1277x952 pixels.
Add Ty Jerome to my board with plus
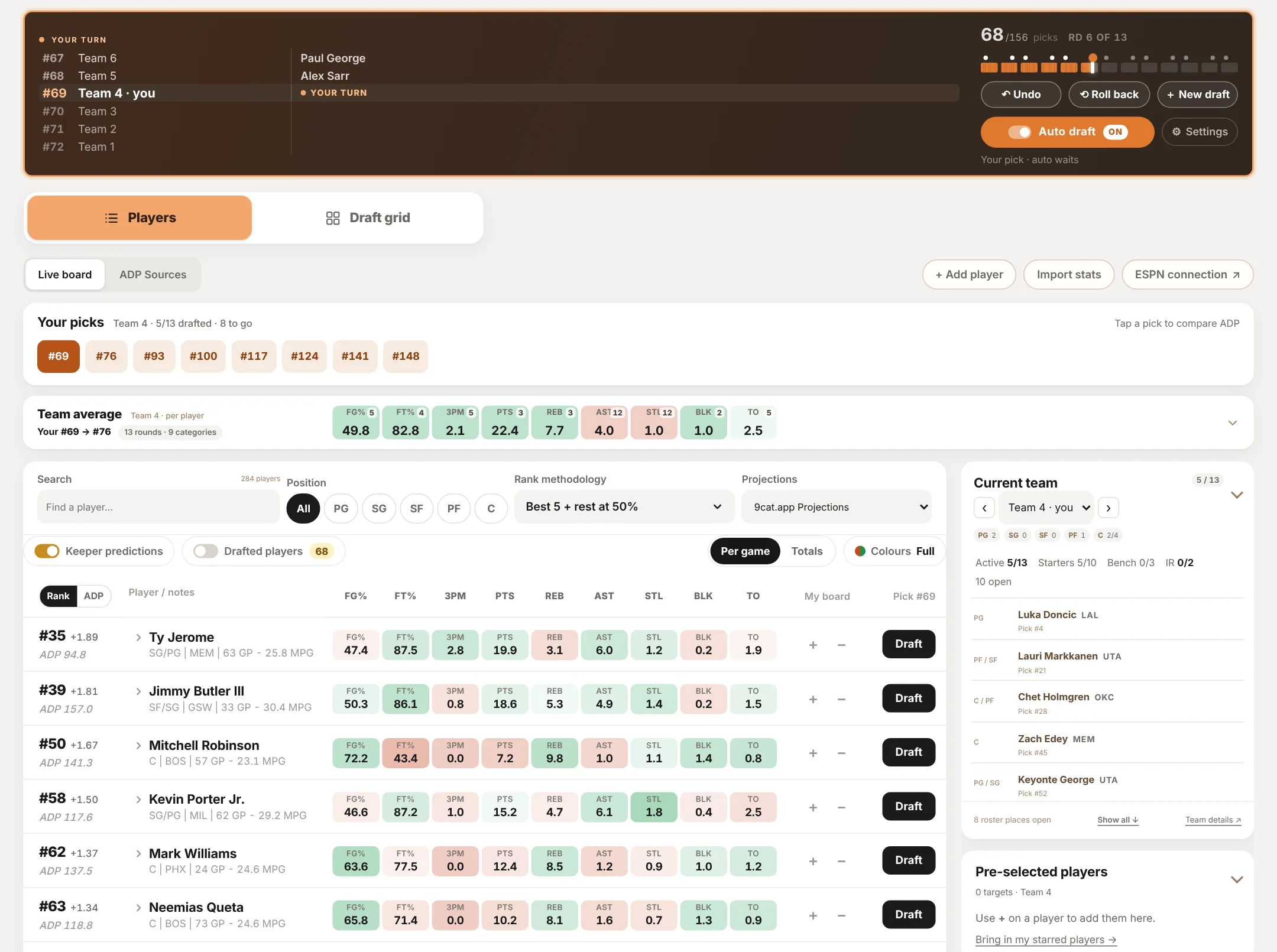pos(813,645)
